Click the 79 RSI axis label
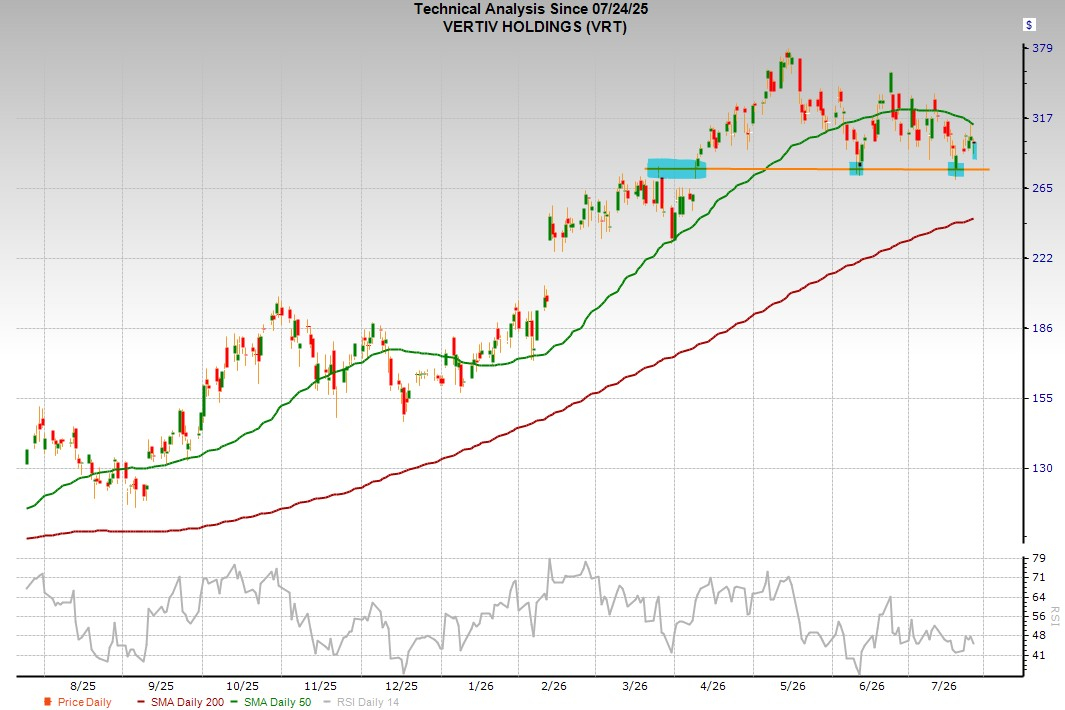The width and height of the screenshot is (1065, 710). pyautogui.click(x=1039, y=558)
